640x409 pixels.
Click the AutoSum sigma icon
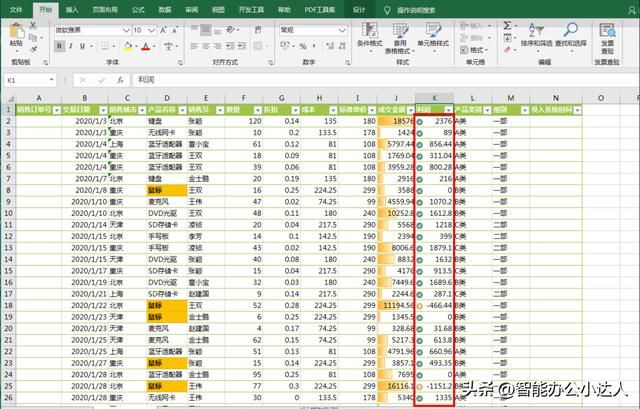(x=507, y=26)
